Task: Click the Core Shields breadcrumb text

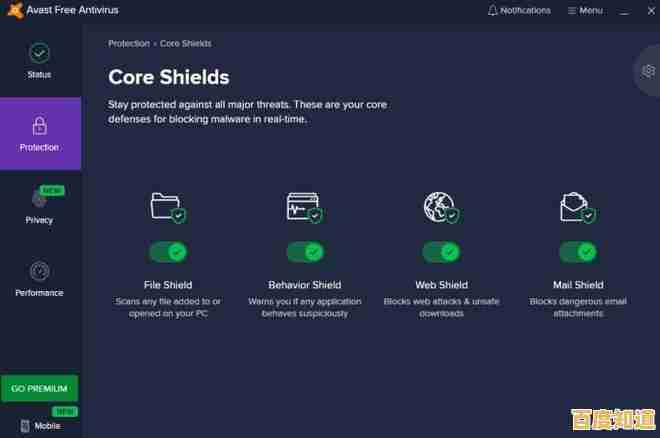Action: point(185,44)
